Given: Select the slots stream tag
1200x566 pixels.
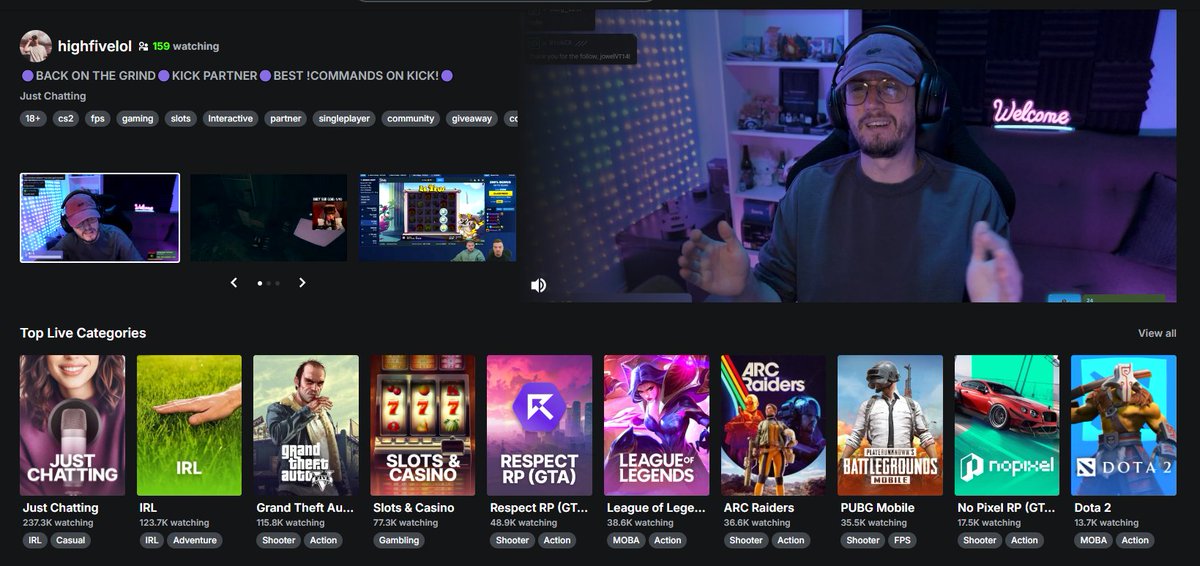Looking at the screenshot, I should pyautogui.click(x=181, y=118).
